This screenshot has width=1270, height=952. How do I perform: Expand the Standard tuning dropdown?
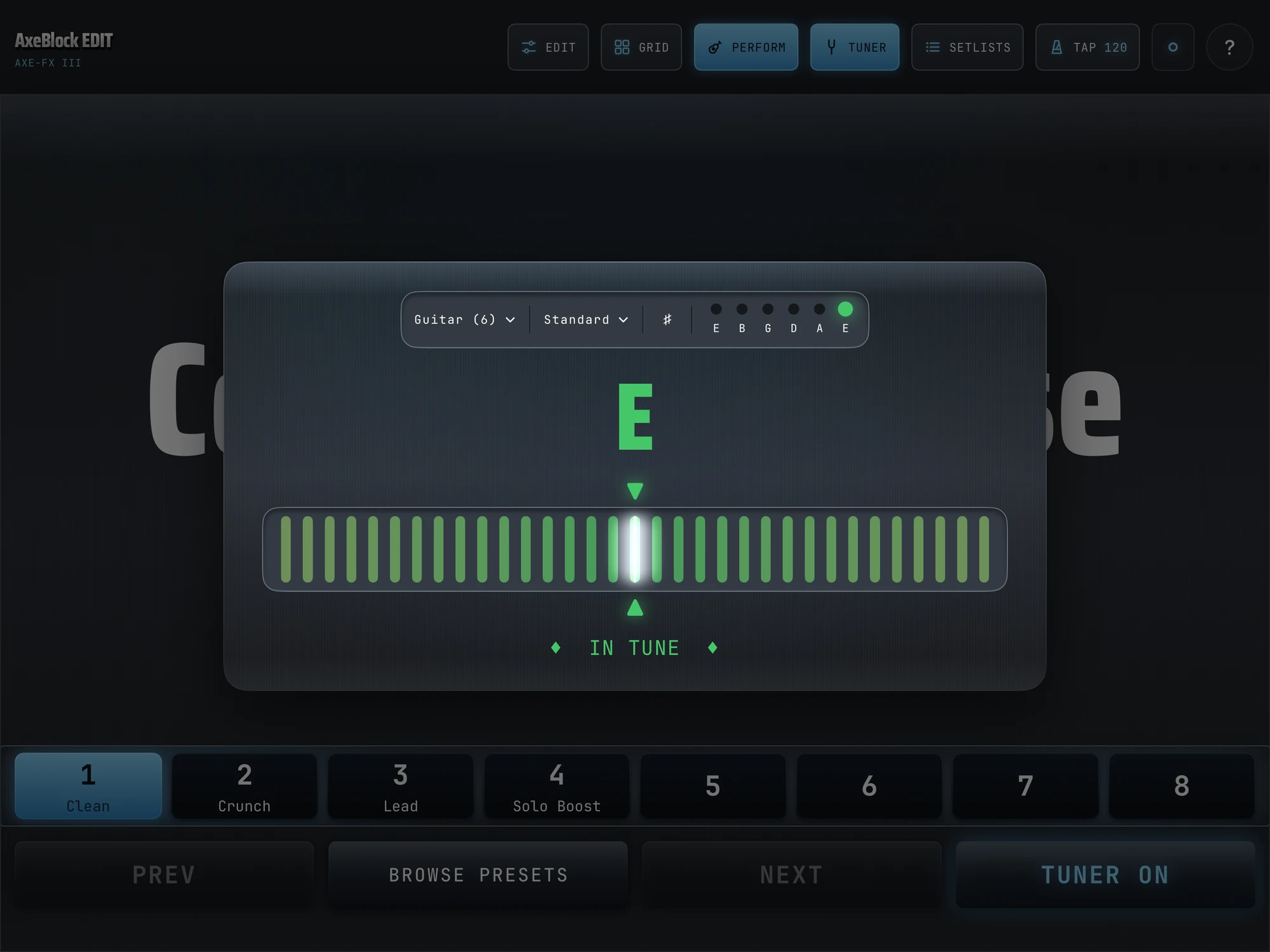pyautogui.click(x=585, y=319)
